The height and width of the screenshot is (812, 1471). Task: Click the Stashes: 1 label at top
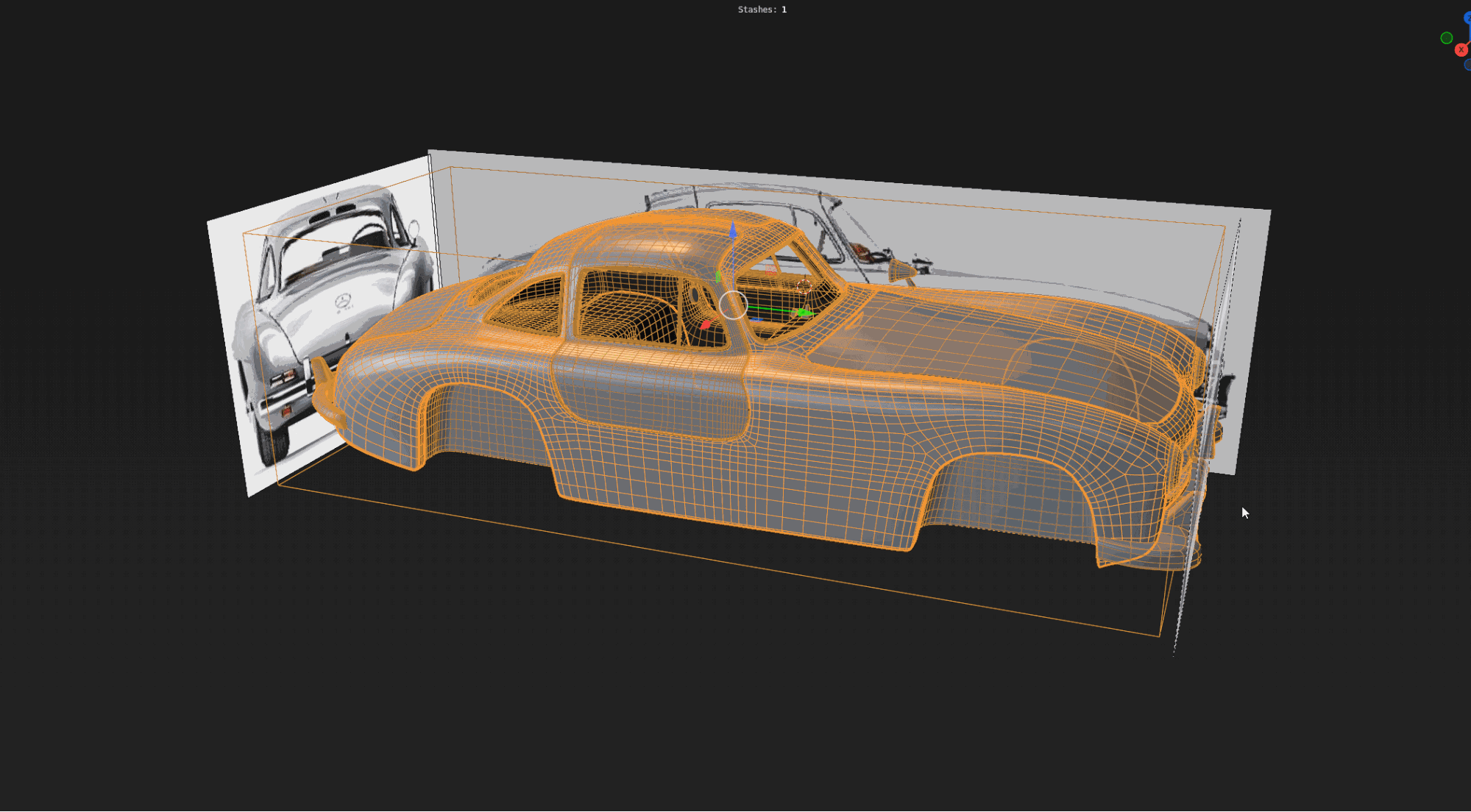point(762,10)
